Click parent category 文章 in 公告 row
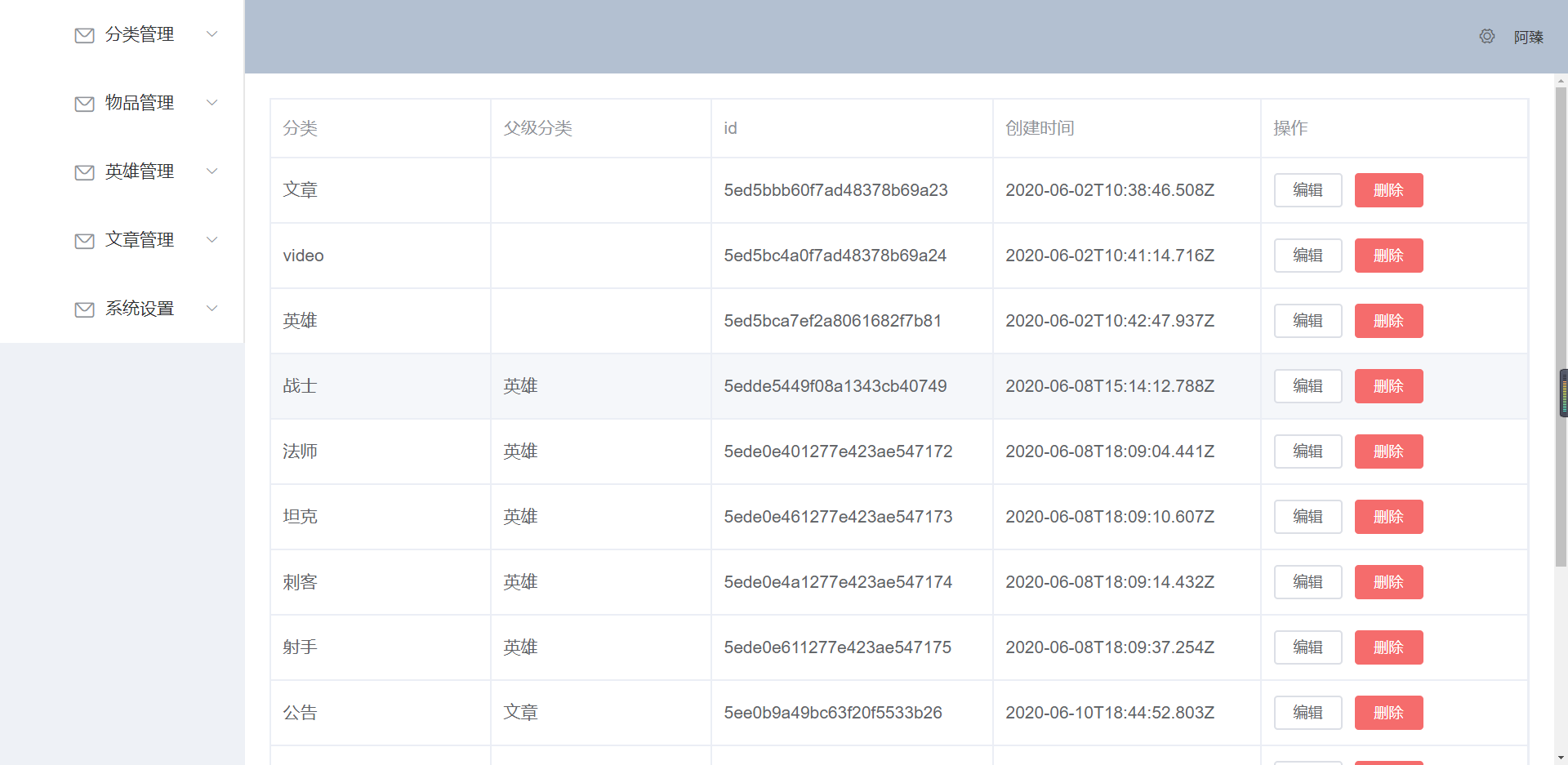 click(520, 713)
